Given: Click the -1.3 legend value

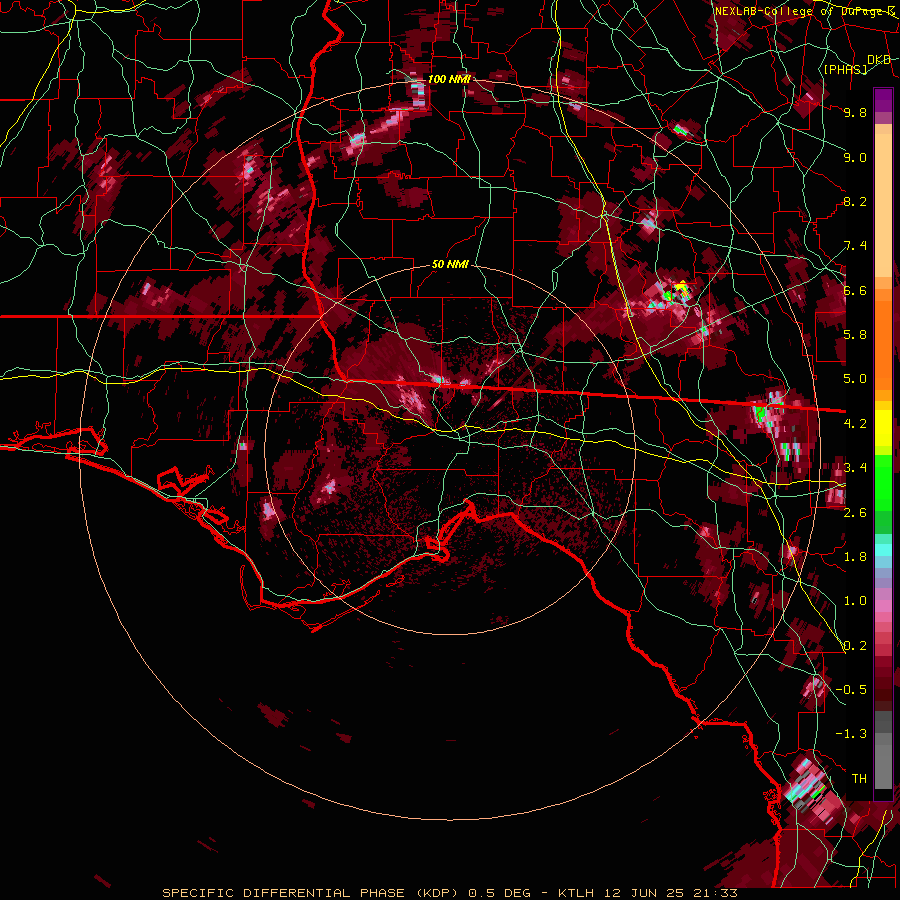Looking at the screenshot, I should pyautogui.click(x=851, y=734).
